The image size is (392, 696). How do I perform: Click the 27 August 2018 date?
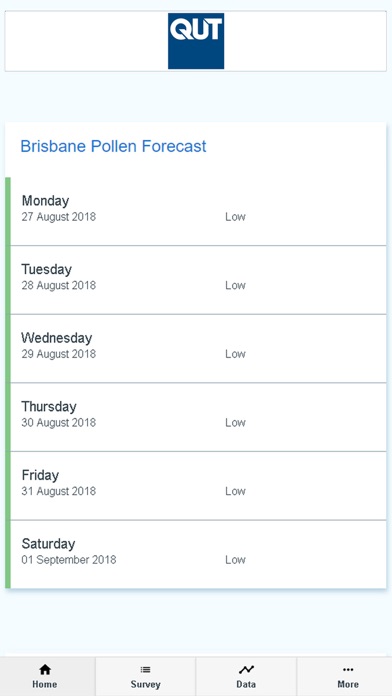[59, 217]
